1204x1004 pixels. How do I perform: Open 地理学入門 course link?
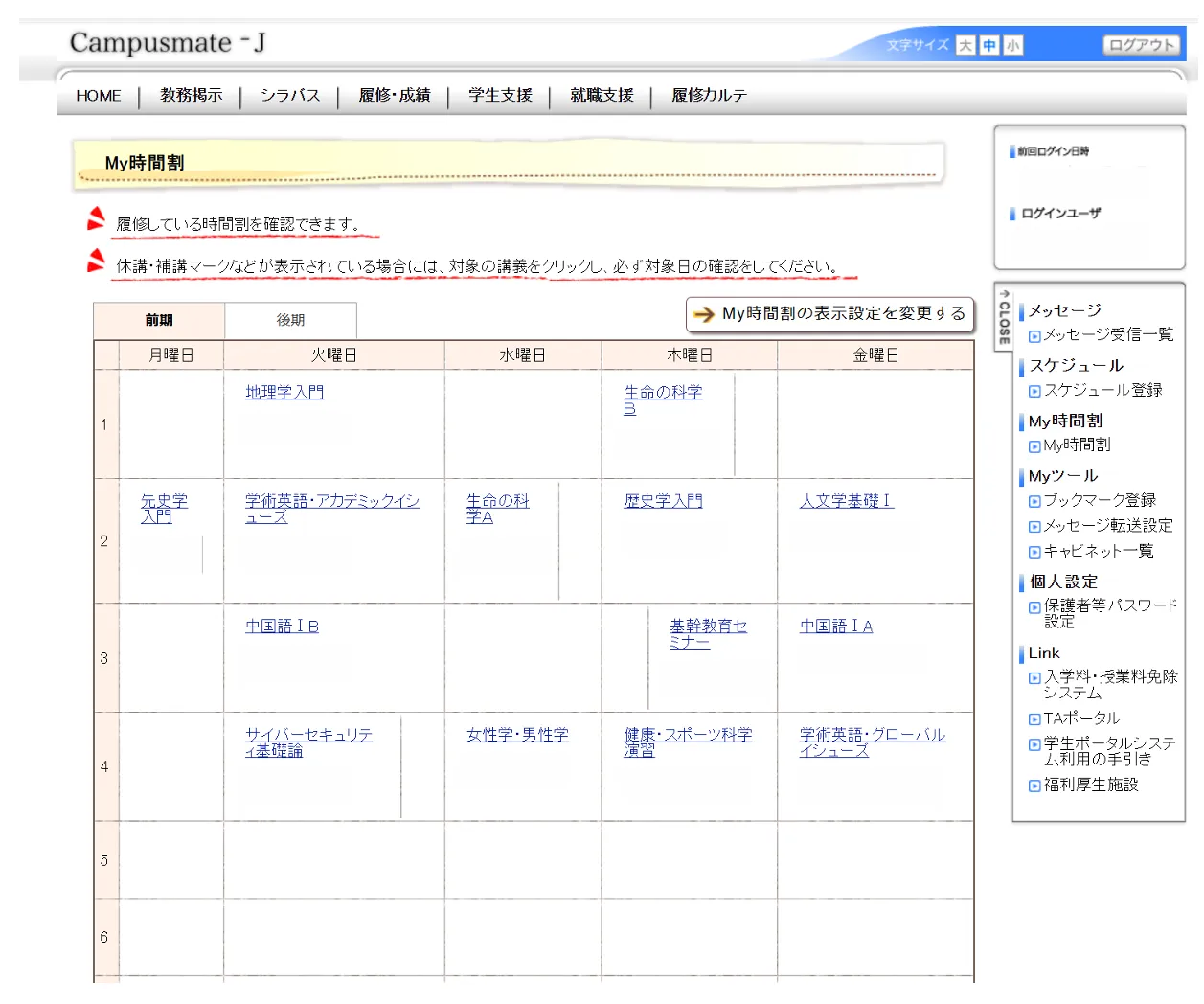coord(284,392)
